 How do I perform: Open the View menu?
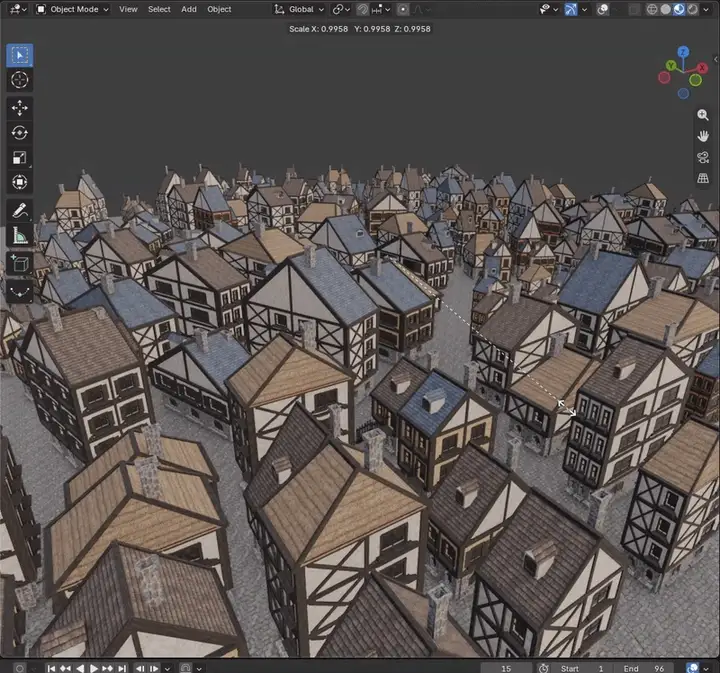[x=128, y=9]
